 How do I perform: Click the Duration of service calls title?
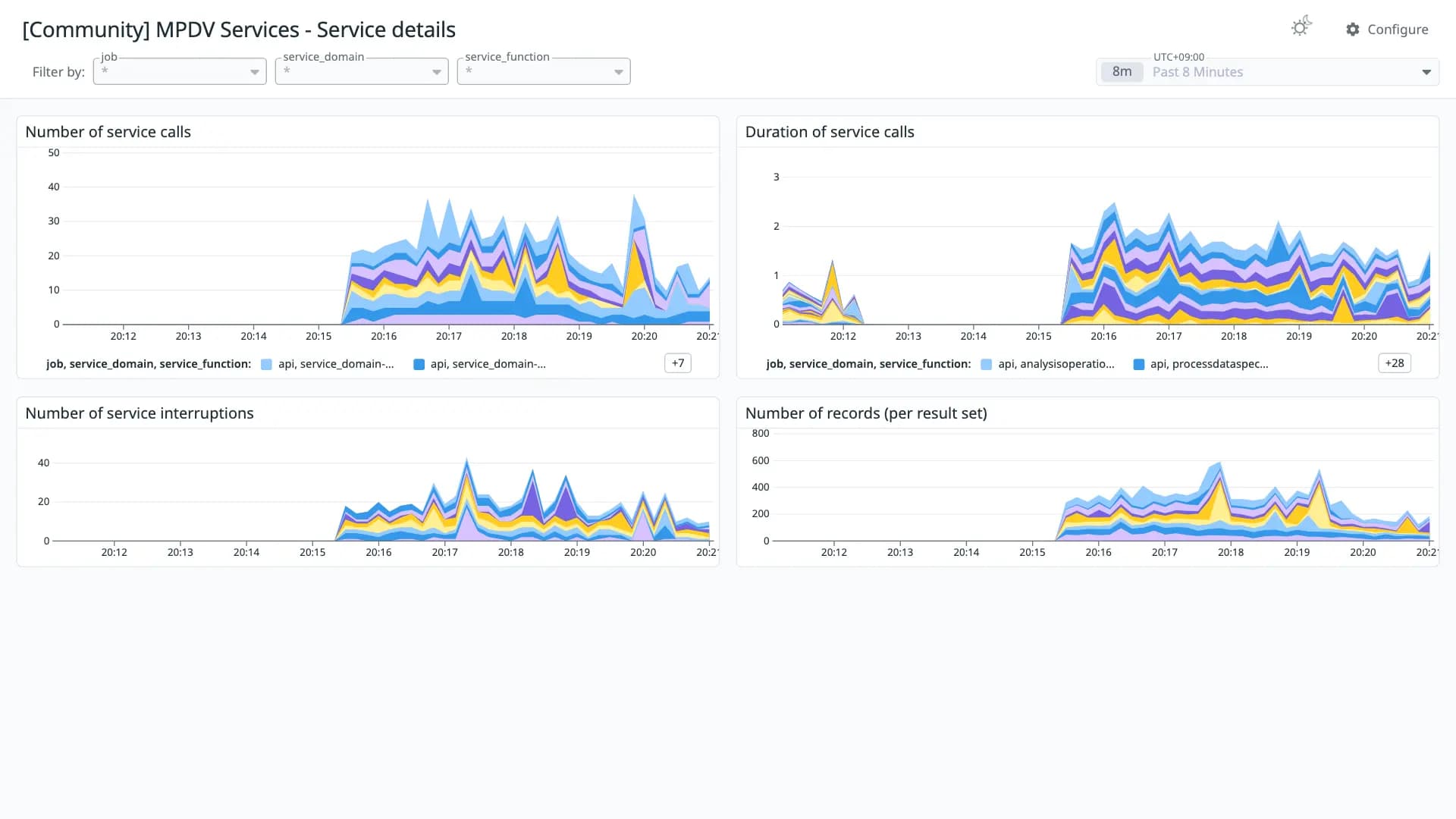pos(830,132)
